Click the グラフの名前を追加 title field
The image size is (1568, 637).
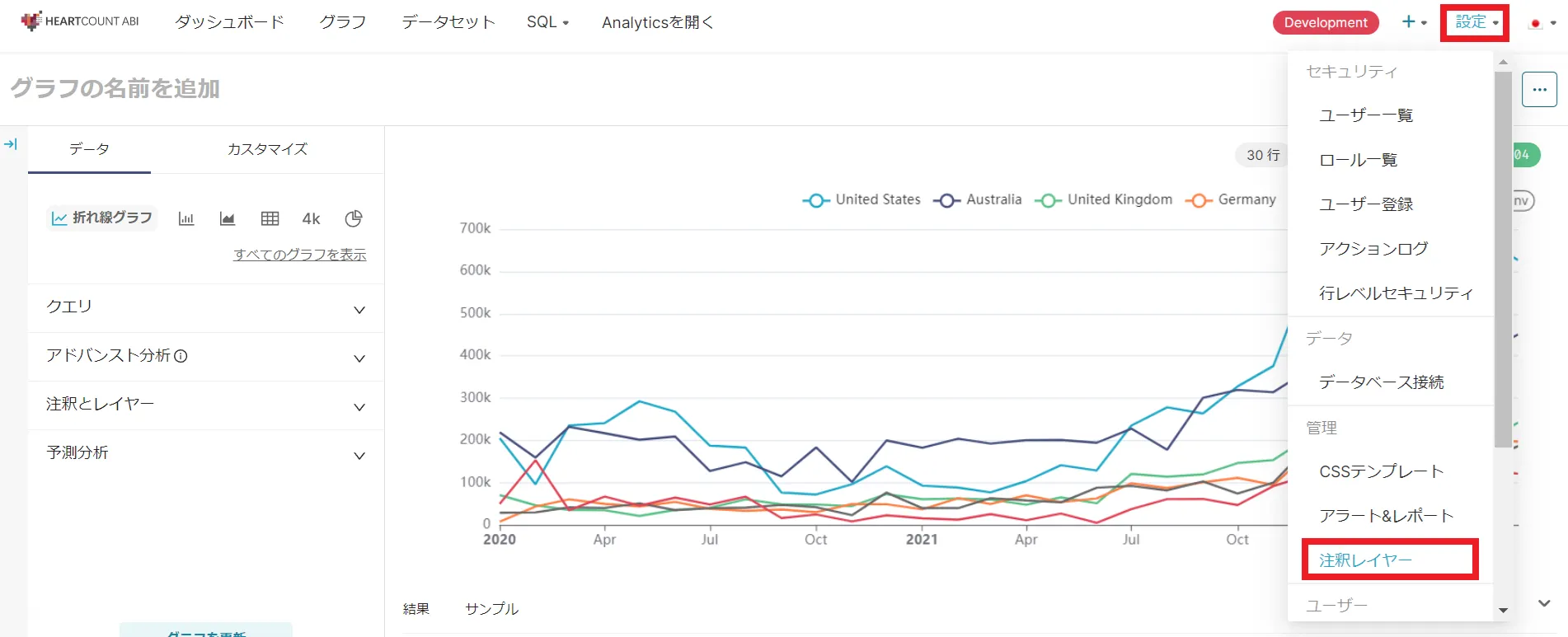click(115, 88)
